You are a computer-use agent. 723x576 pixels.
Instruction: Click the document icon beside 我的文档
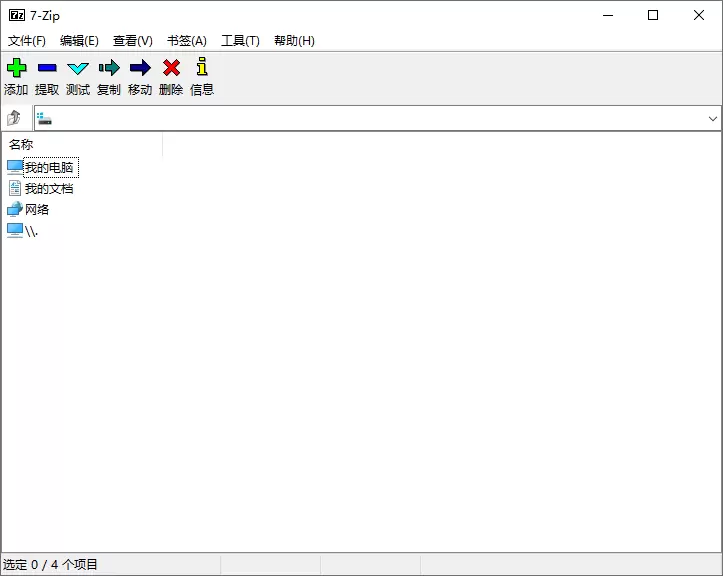pyautogui.click(x=15, y=188)
